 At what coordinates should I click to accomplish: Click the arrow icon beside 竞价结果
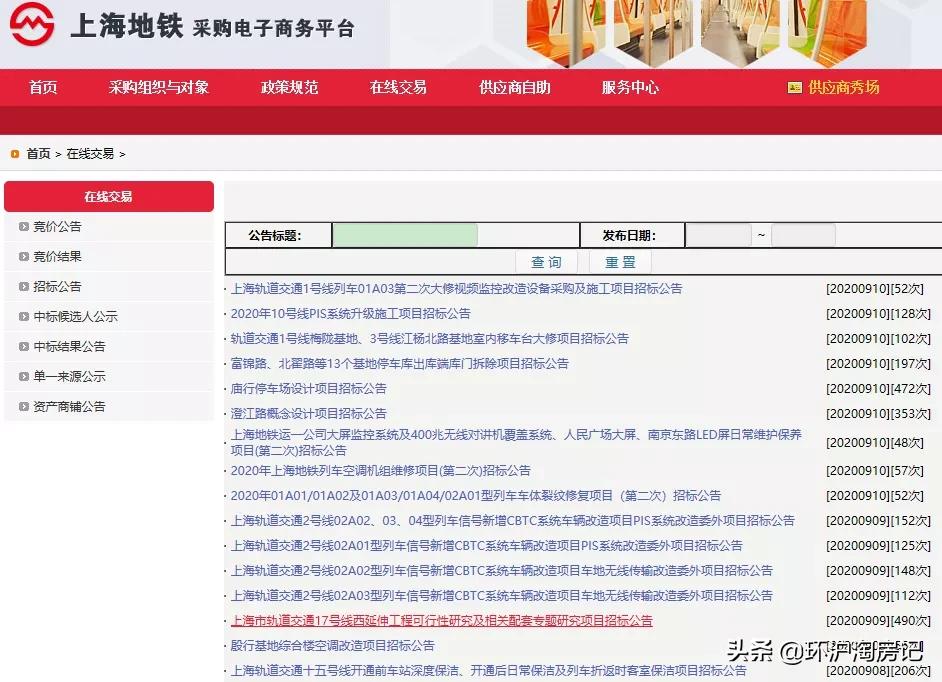tap(22, 257)
